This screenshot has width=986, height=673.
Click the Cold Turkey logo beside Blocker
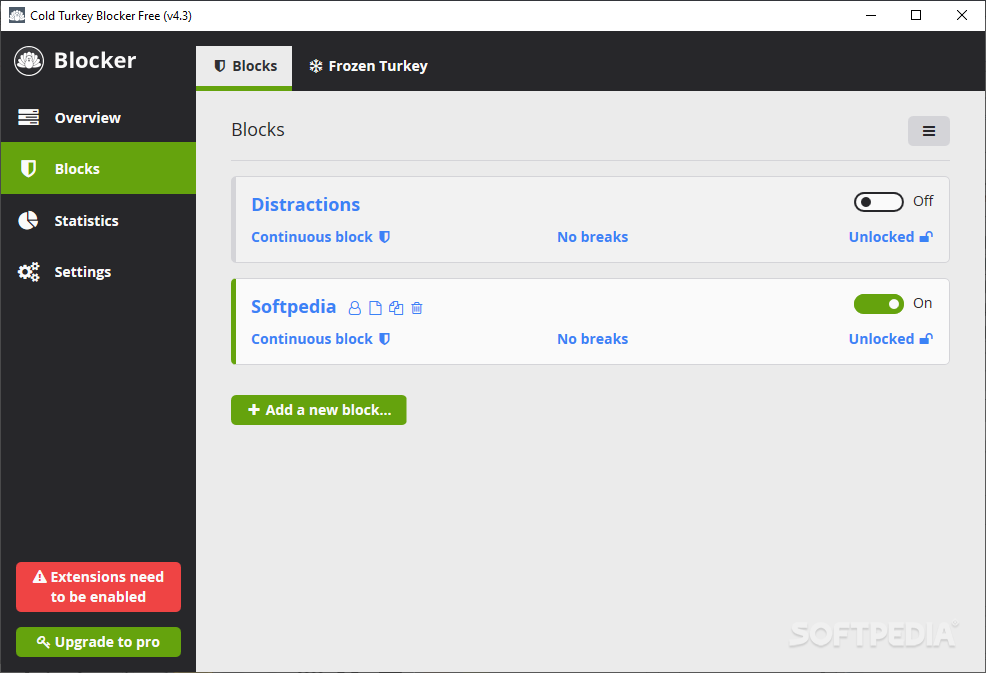[x=29, y=61]
